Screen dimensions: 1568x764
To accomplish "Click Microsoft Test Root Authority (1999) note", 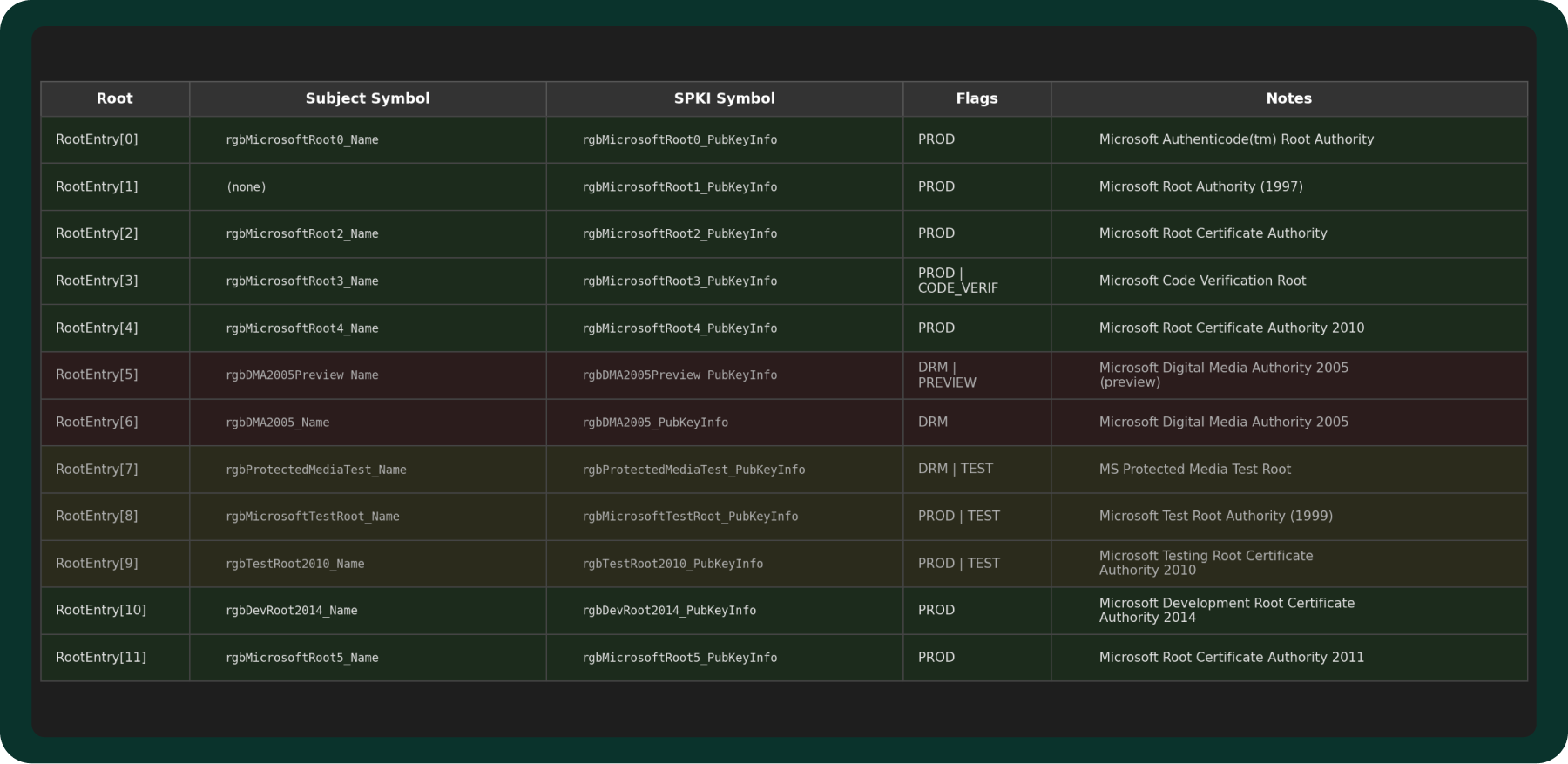I will click(x=1216, y=516).
